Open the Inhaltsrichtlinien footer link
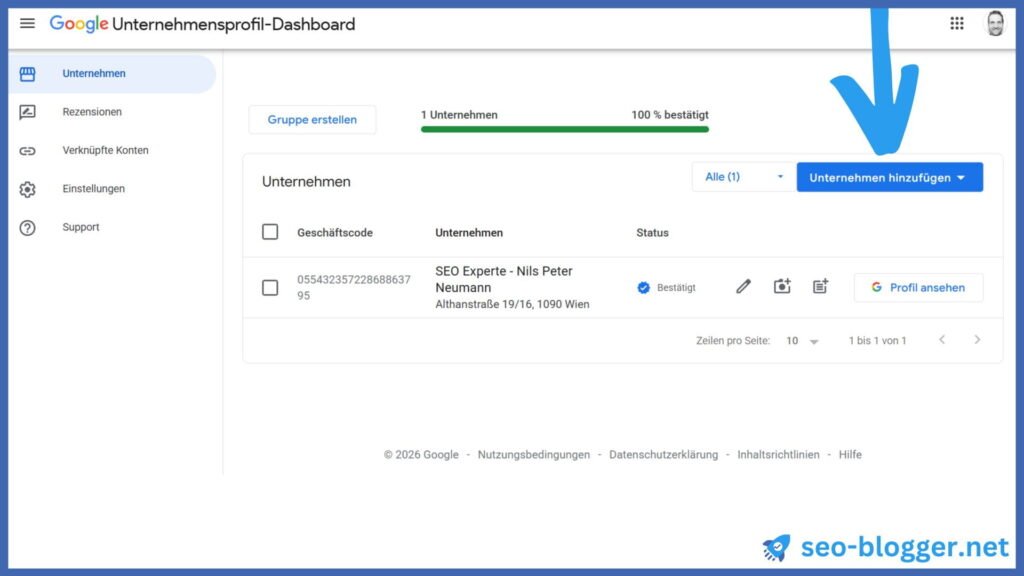Viewport: 1024px width, 576px height. 778,455
